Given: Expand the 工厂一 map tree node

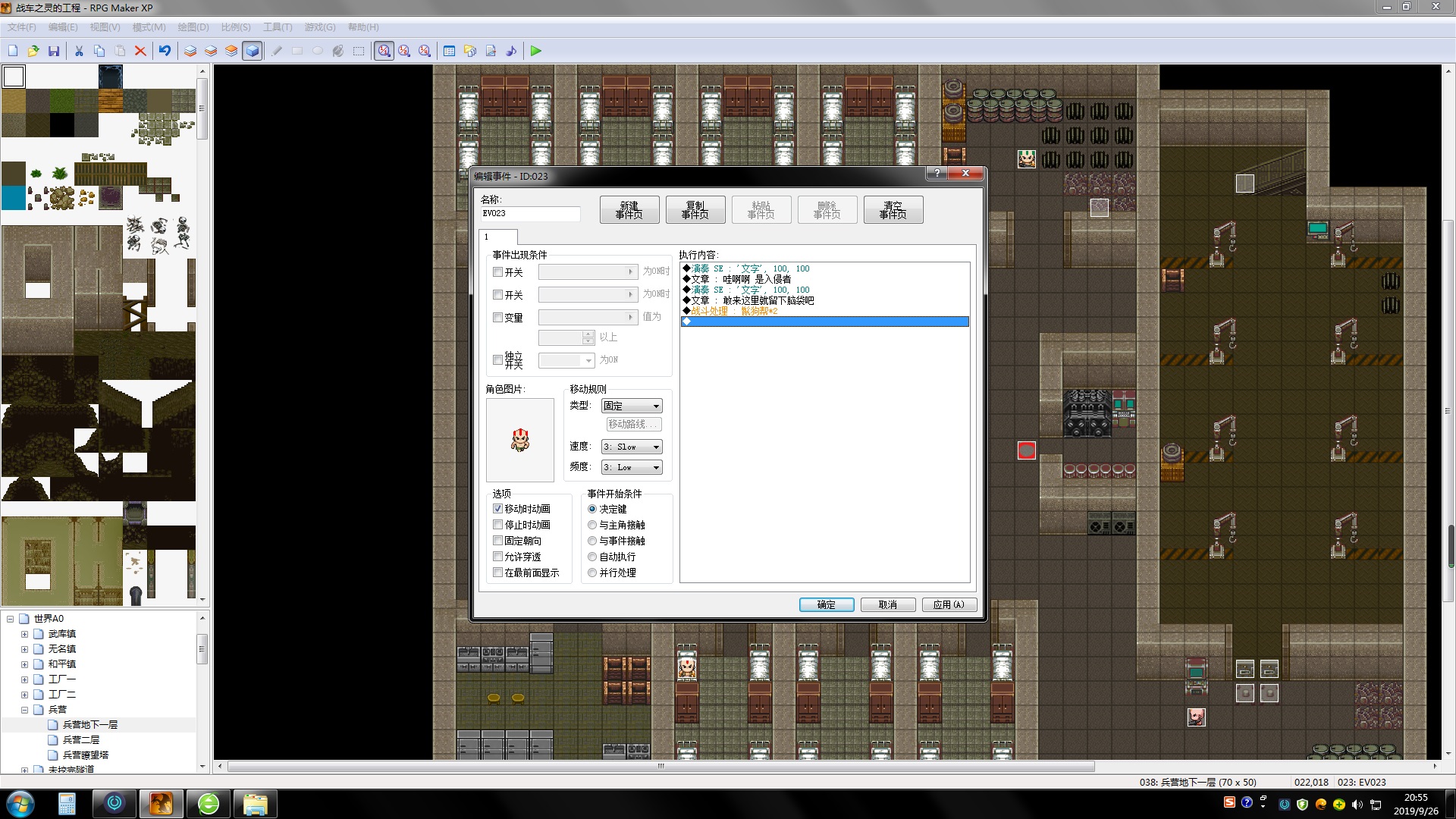Looking at the screenshot, I should pyautogui.click(x=24, y=679).
